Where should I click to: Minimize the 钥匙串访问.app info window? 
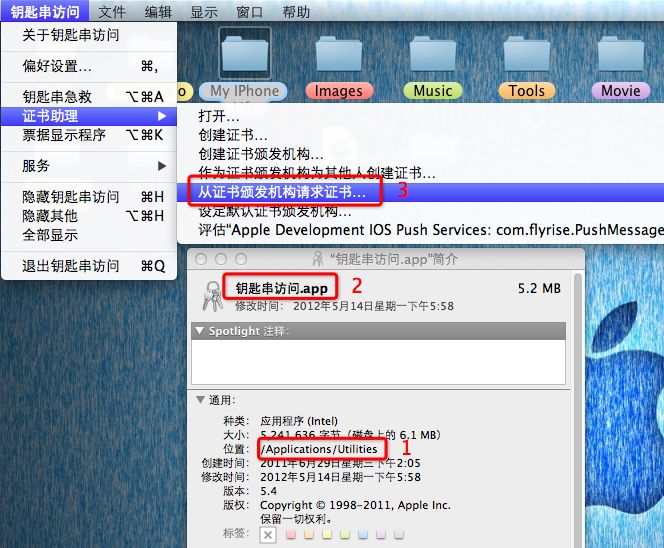coord(221,259)
